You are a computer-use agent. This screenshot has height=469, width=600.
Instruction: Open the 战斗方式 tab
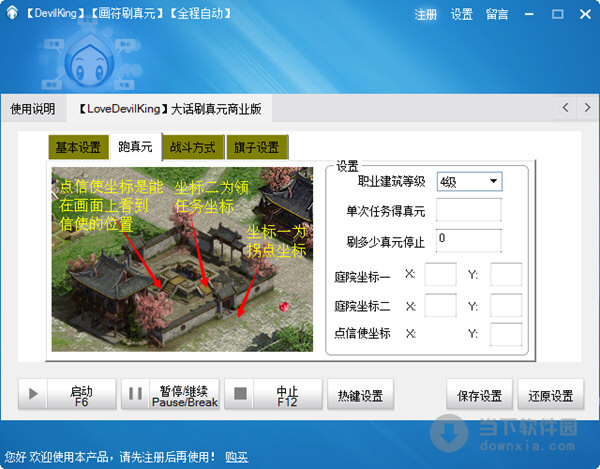(193, 147)
